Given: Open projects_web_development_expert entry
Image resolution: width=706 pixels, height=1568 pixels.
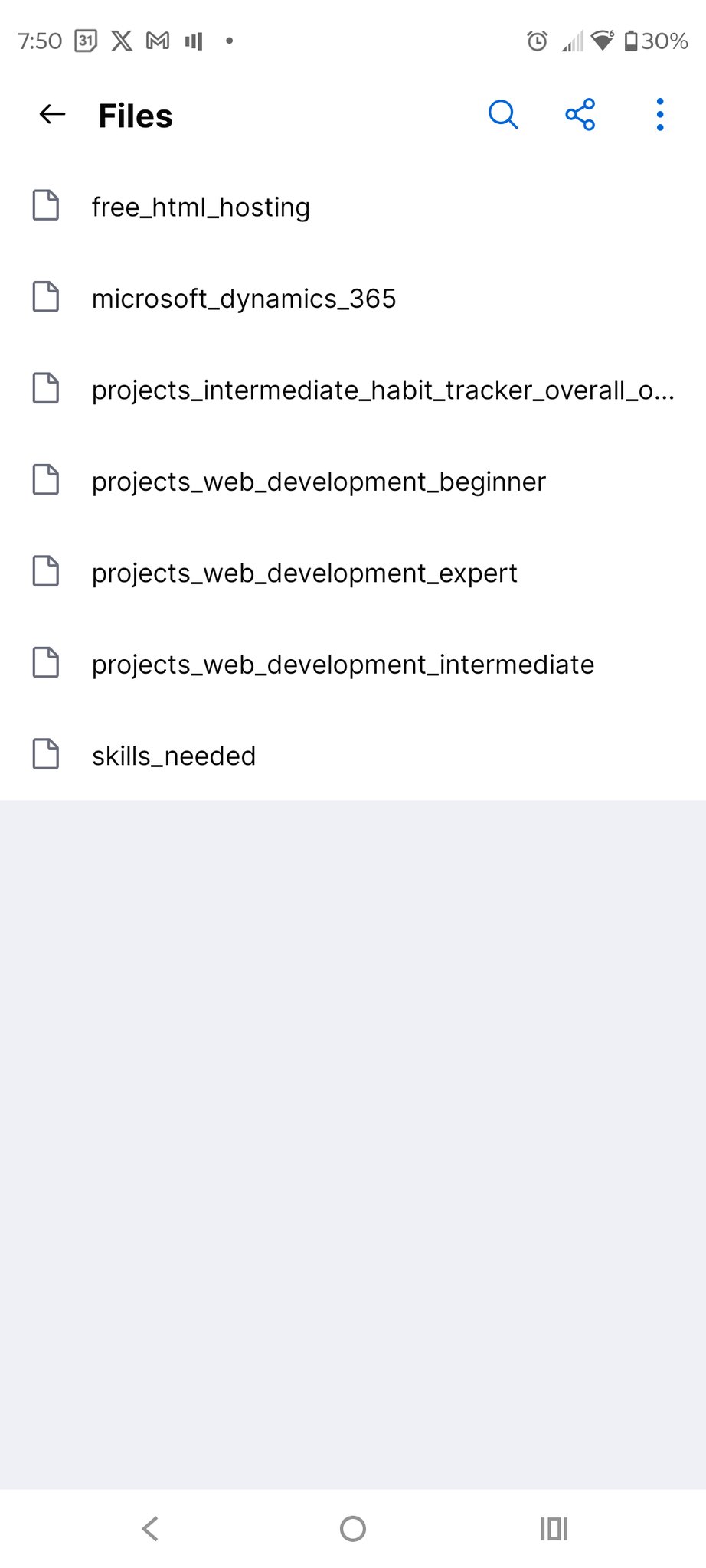Looking at the screenshot, I should click(304, 573).
